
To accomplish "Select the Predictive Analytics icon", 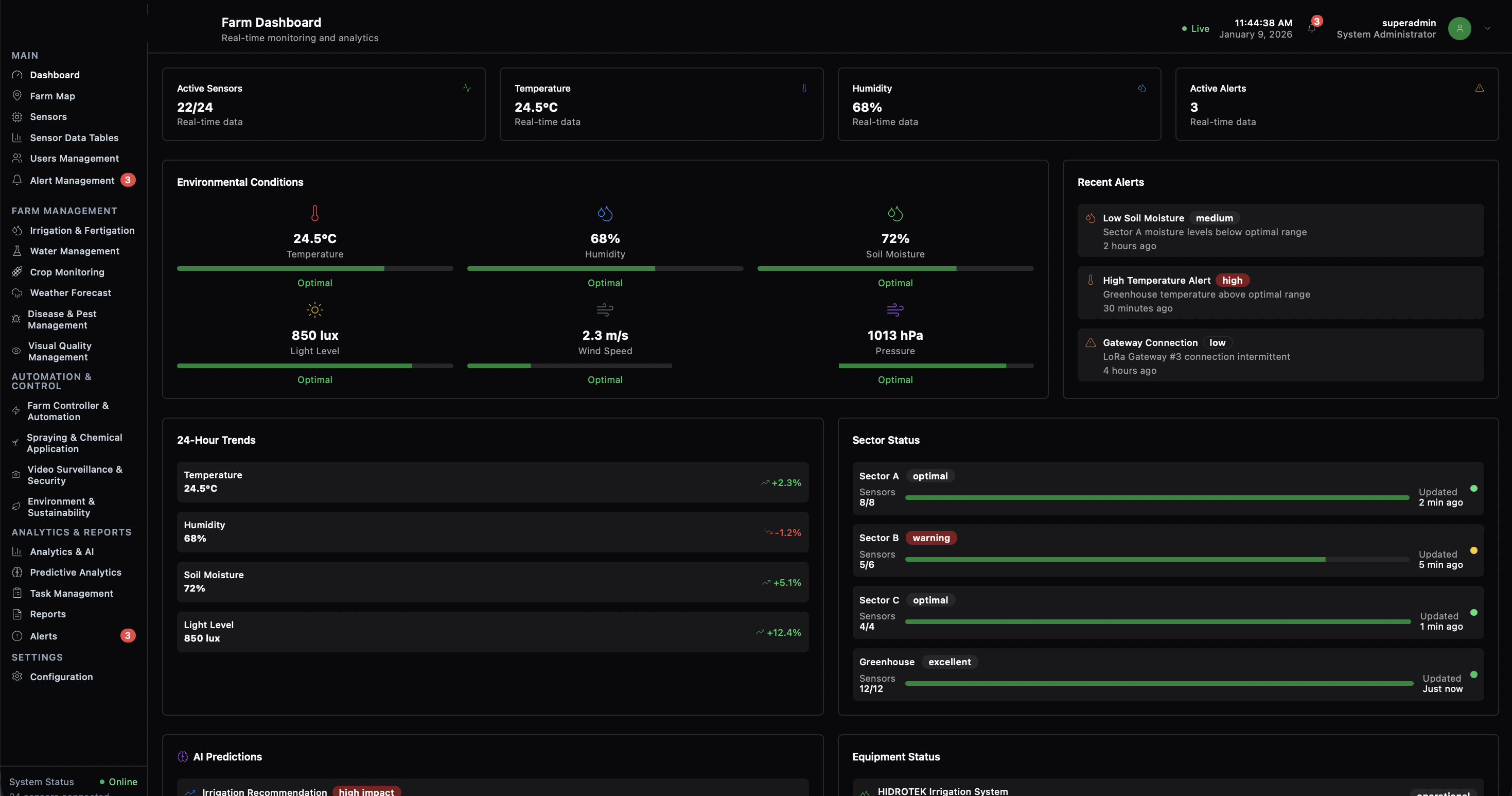I will coord(16,572).
